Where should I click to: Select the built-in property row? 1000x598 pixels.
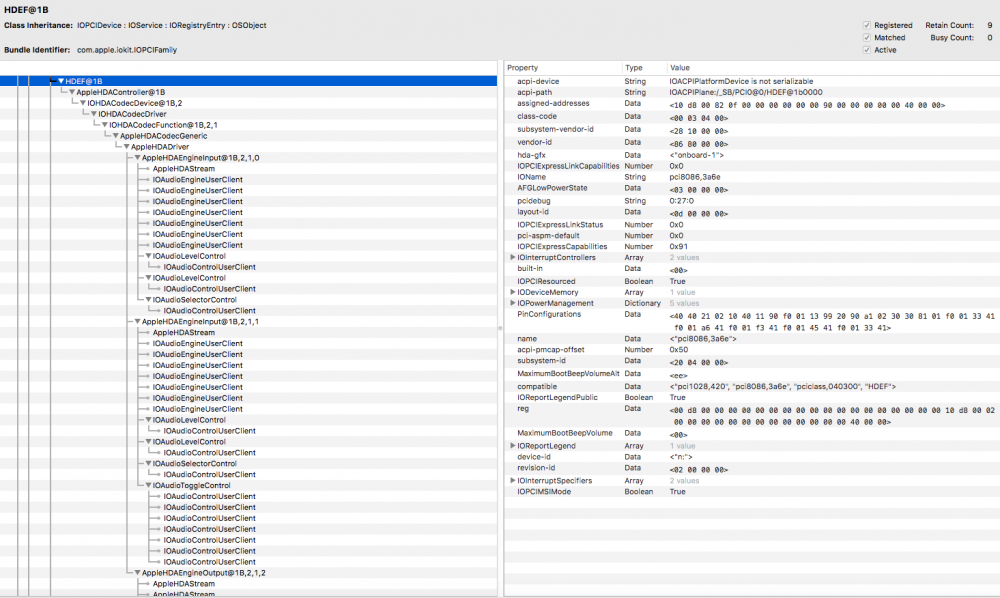(x=752, y=269)
